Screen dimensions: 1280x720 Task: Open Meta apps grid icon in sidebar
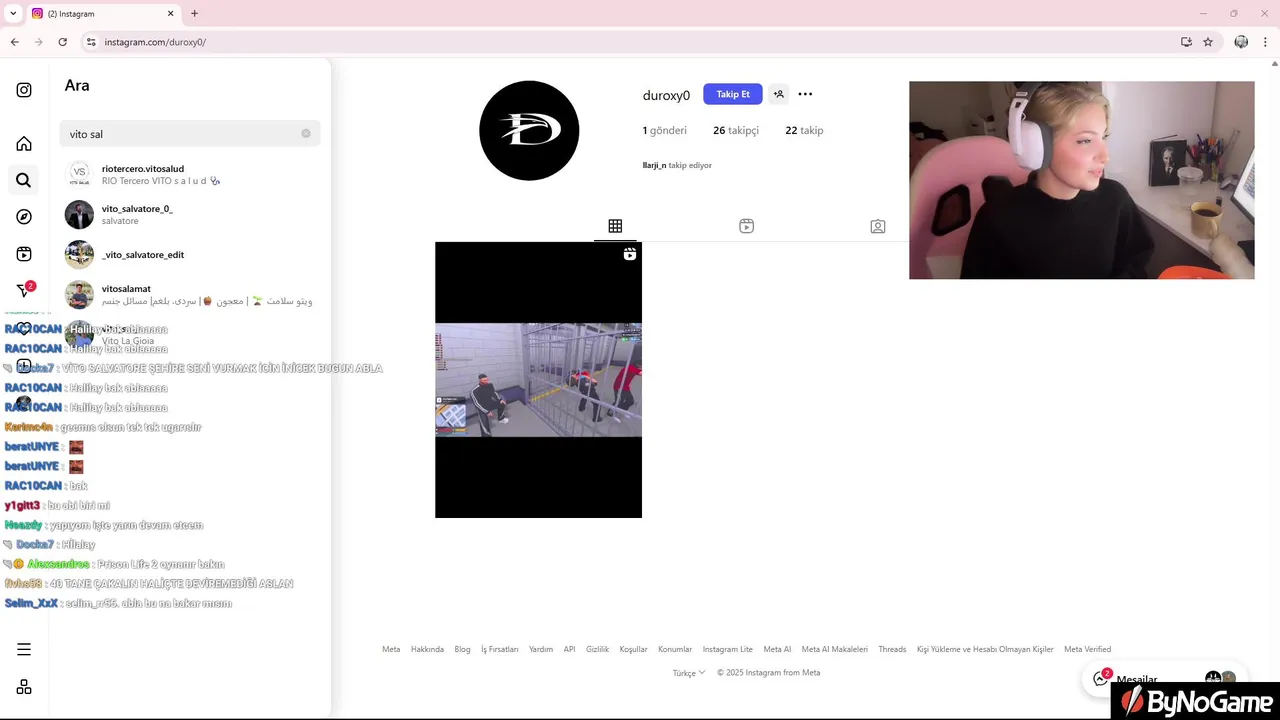tap(24, 687)
